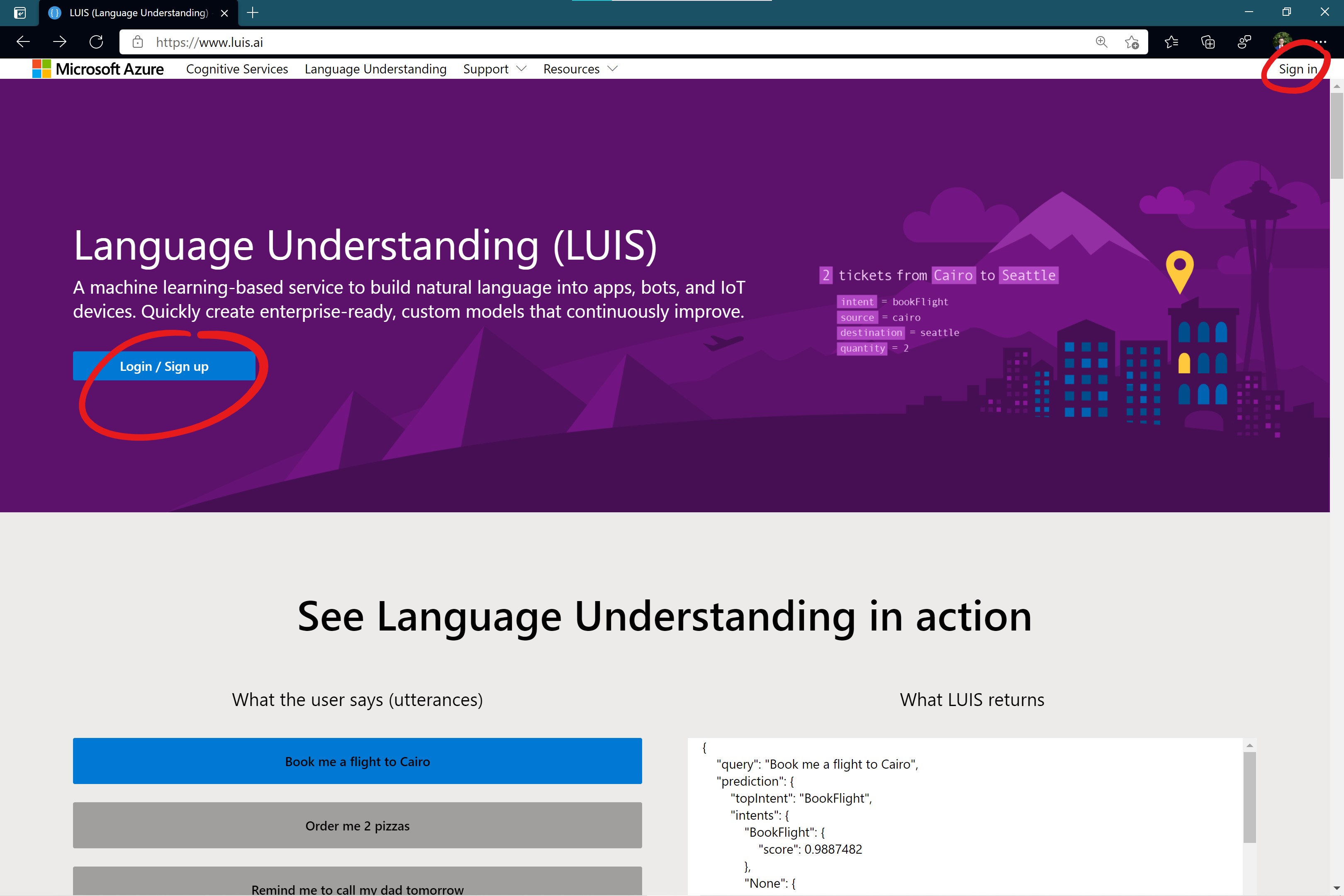The height and width of the screenshot is (896, 1344).
Task: Click Sign in at top right
Action: coord(1298,68)
